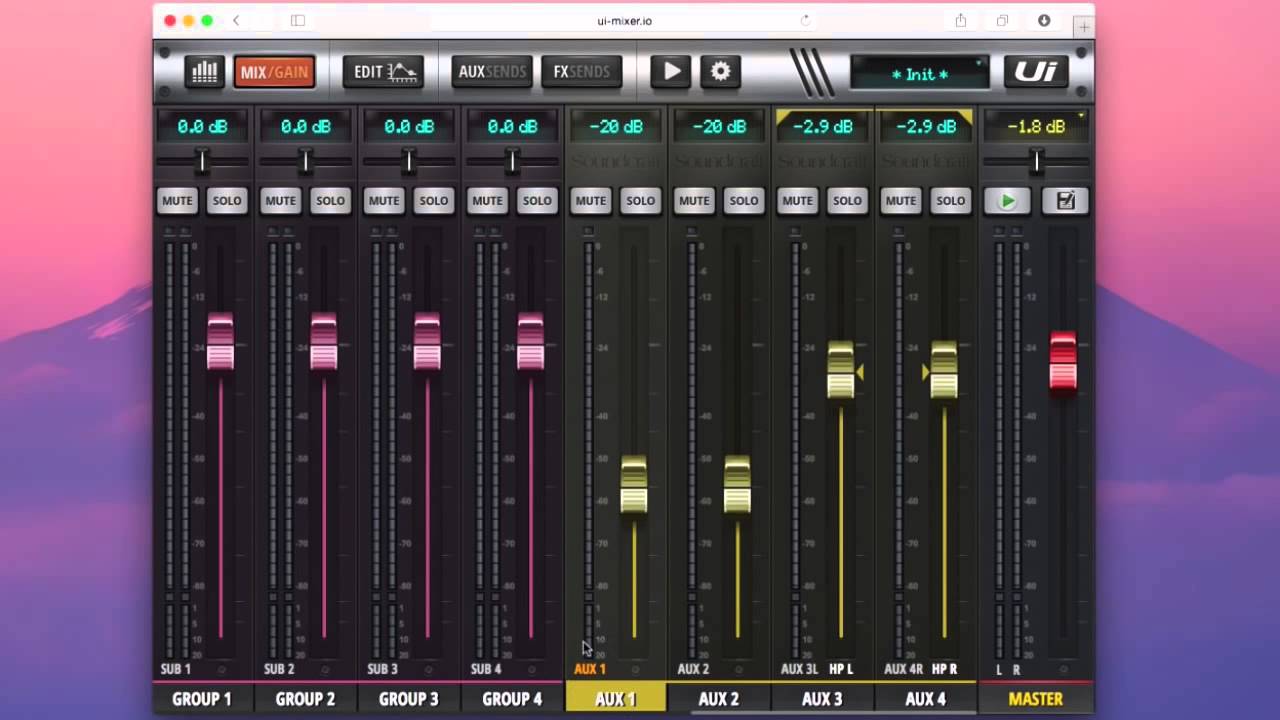Select the MASTER channel label

click(1035, 699)
